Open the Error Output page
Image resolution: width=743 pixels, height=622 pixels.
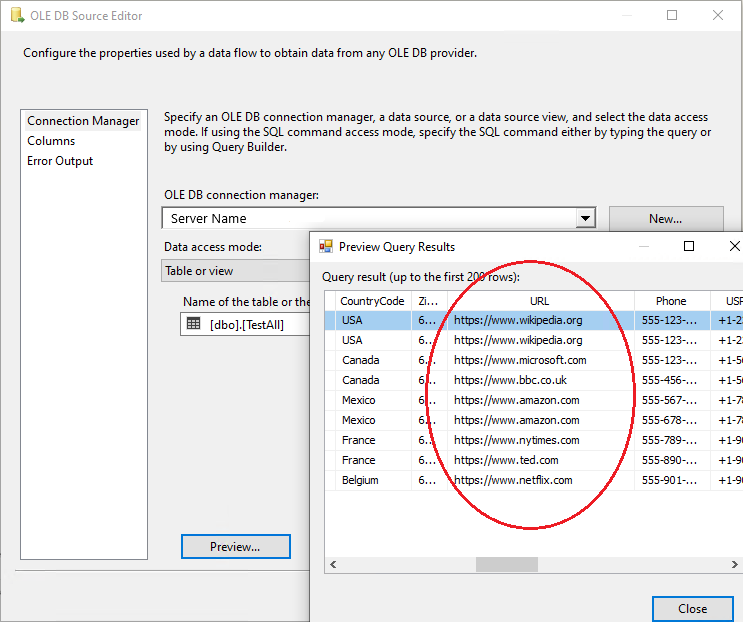tap(60, 161)
